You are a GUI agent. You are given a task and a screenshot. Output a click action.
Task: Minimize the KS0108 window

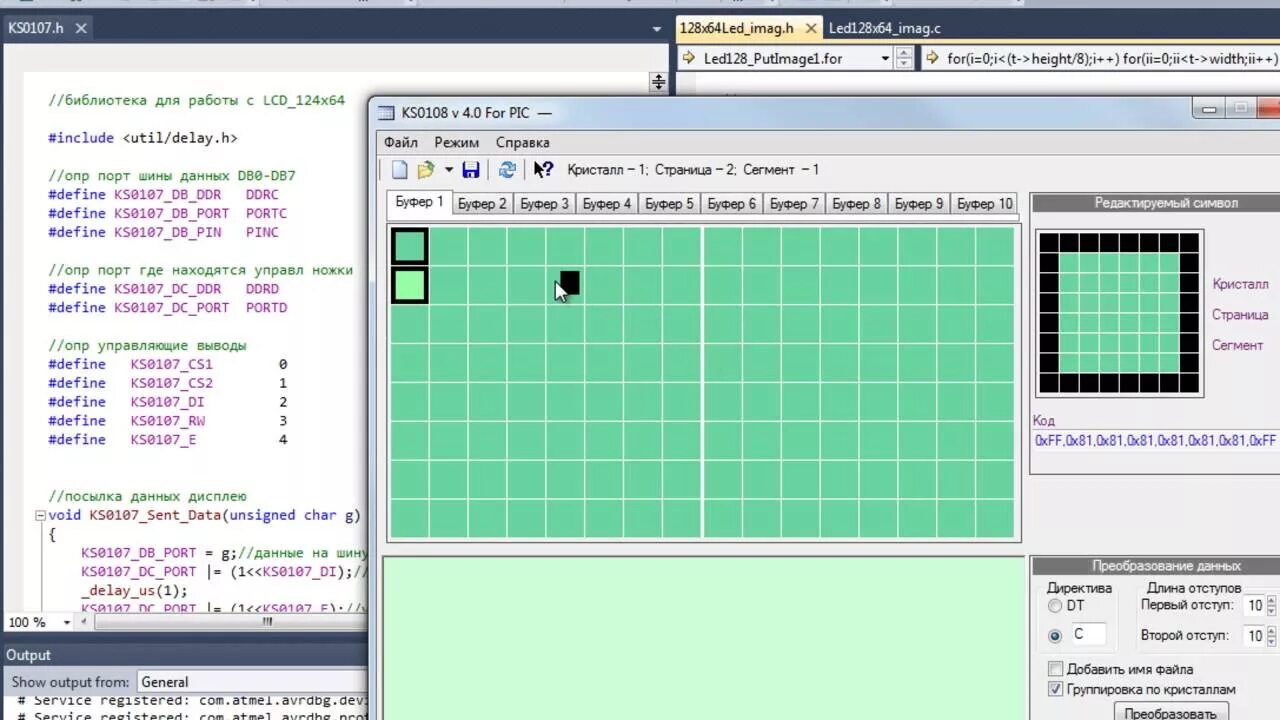click(x=1209, y=108)
